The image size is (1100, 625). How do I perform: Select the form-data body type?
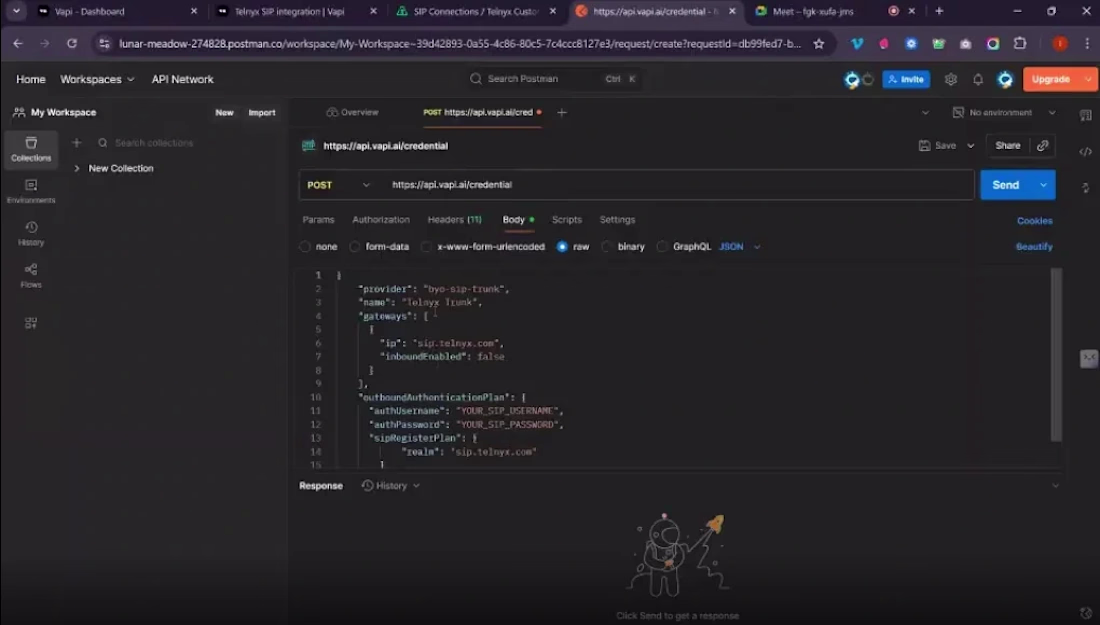point(354,247)
